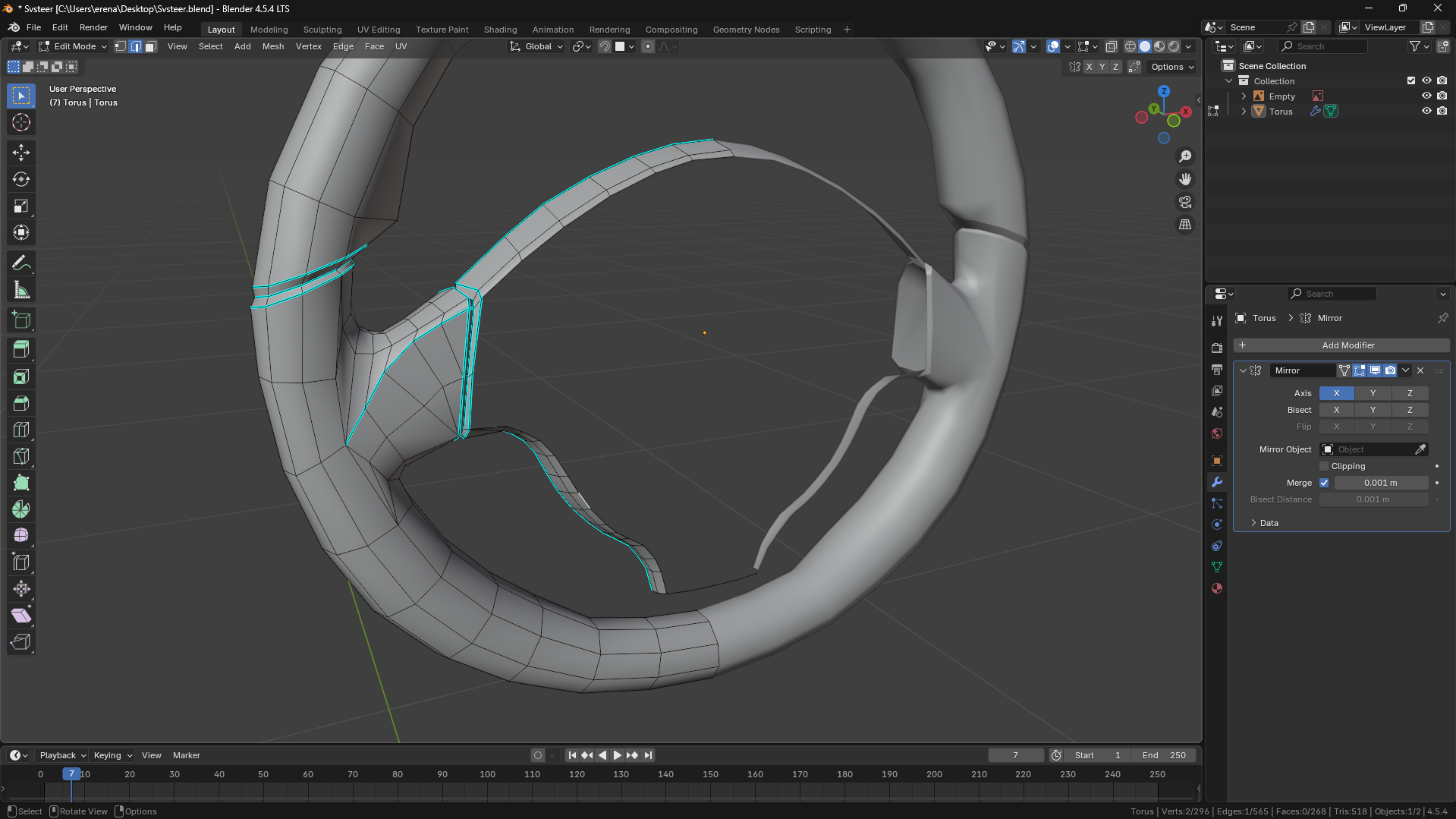This screenshot has width=1456, height=819.
Task: Click the Merge distance 0.001 m field
Action: (1381, 483)
